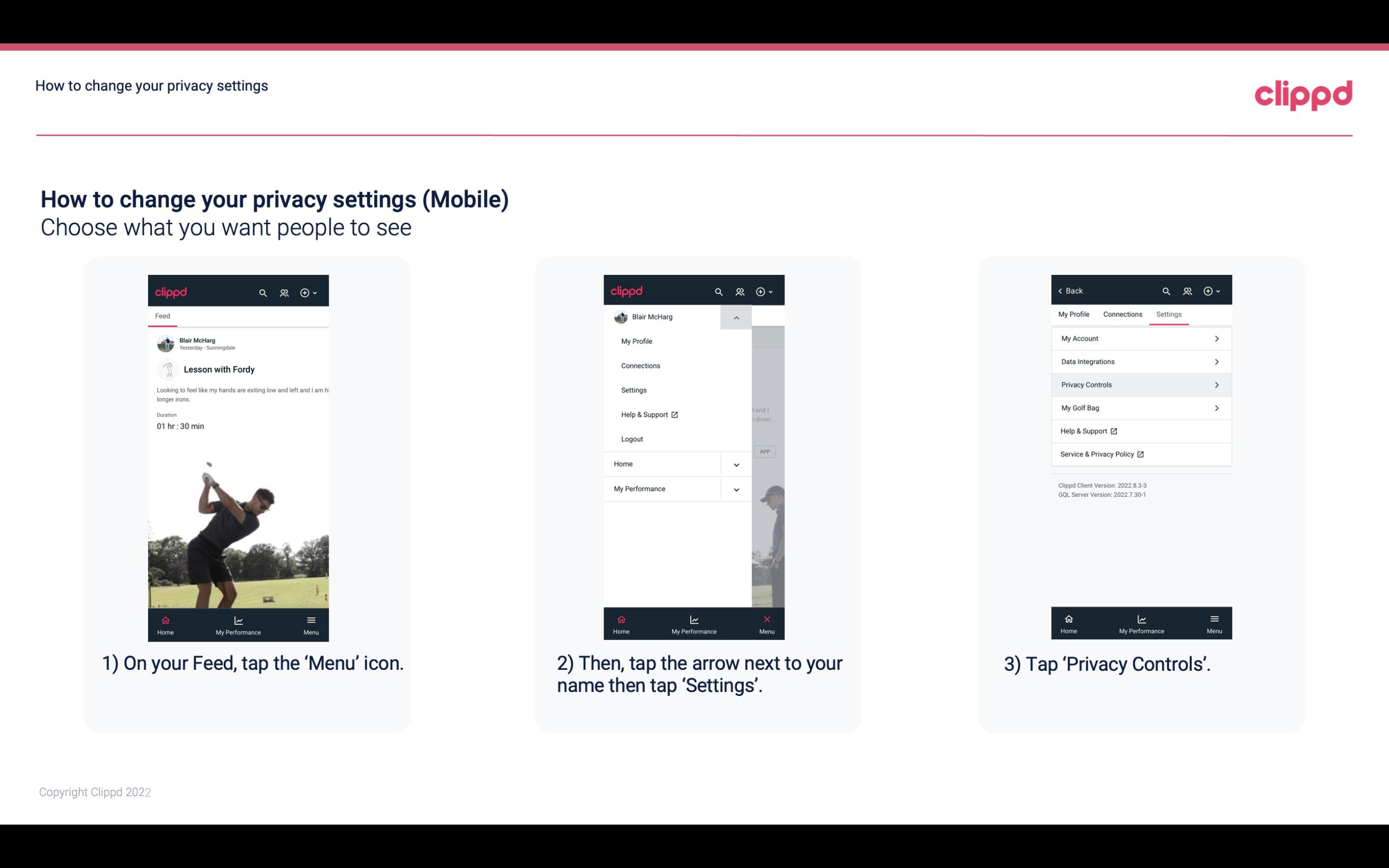Select My Profile from dropdown menu
This screenshot has width=1389, height=868.
(x=636, y=341)
